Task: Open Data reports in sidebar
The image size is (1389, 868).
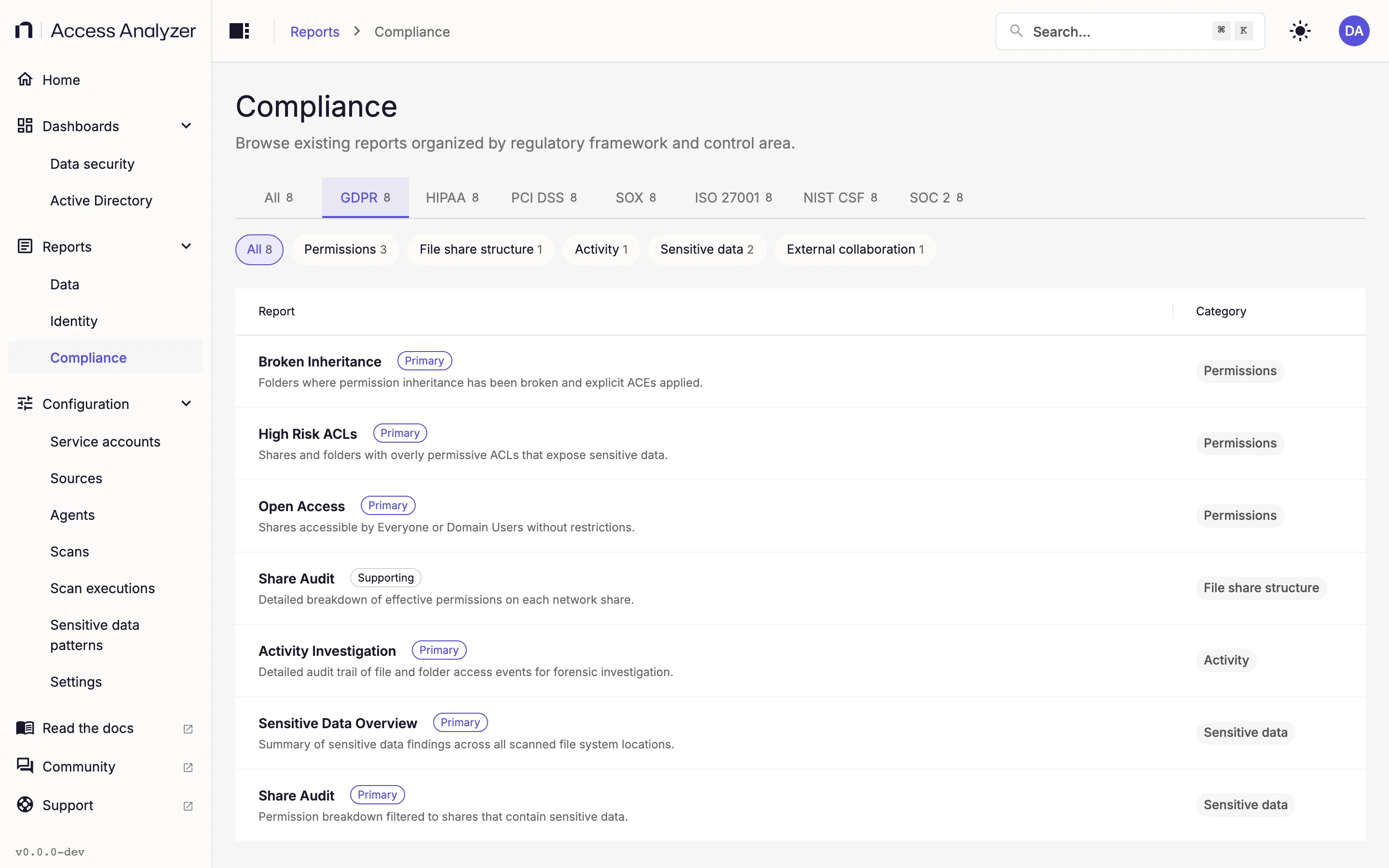Action: point(106,284)
